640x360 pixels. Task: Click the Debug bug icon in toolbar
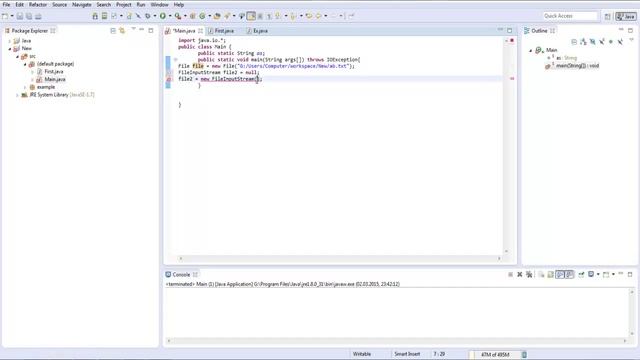click(x=148, y=16)
